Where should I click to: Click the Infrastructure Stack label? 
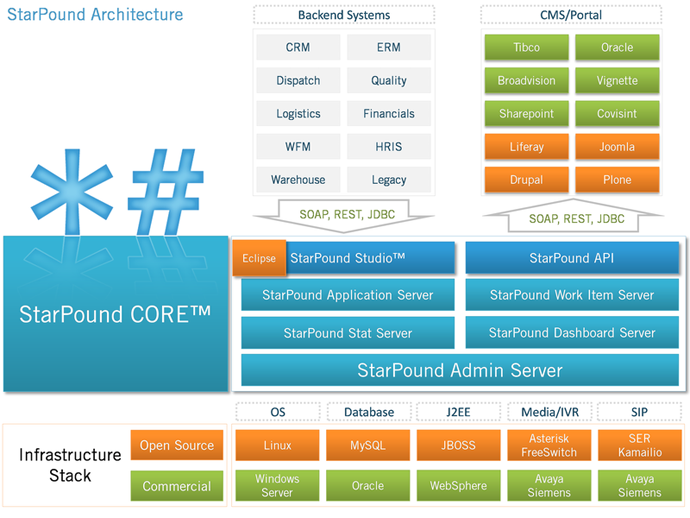[x=70, y=465]
